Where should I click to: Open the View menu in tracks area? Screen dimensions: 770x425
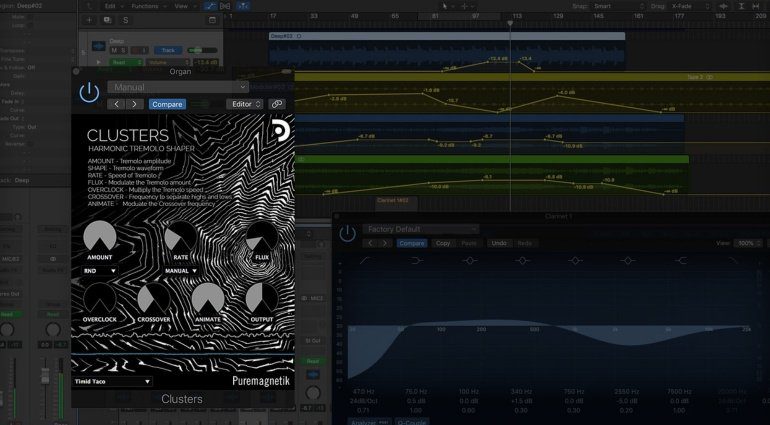coord(184,6)
